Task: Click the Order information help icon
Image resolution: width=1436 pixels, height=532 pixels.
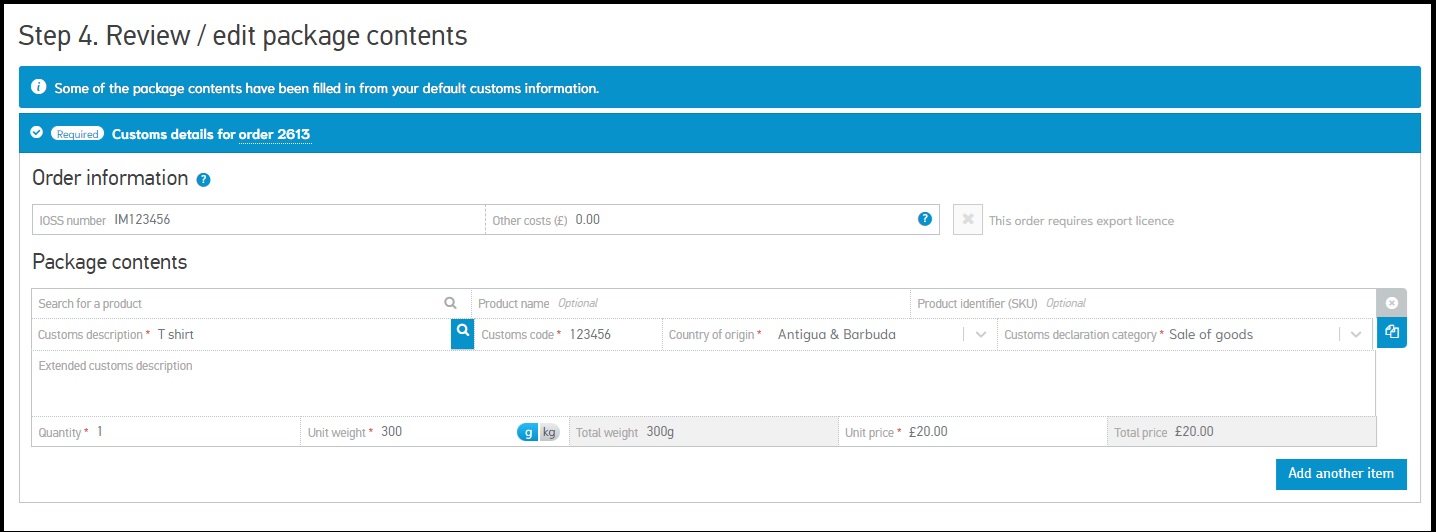Action: coord(203,180)
